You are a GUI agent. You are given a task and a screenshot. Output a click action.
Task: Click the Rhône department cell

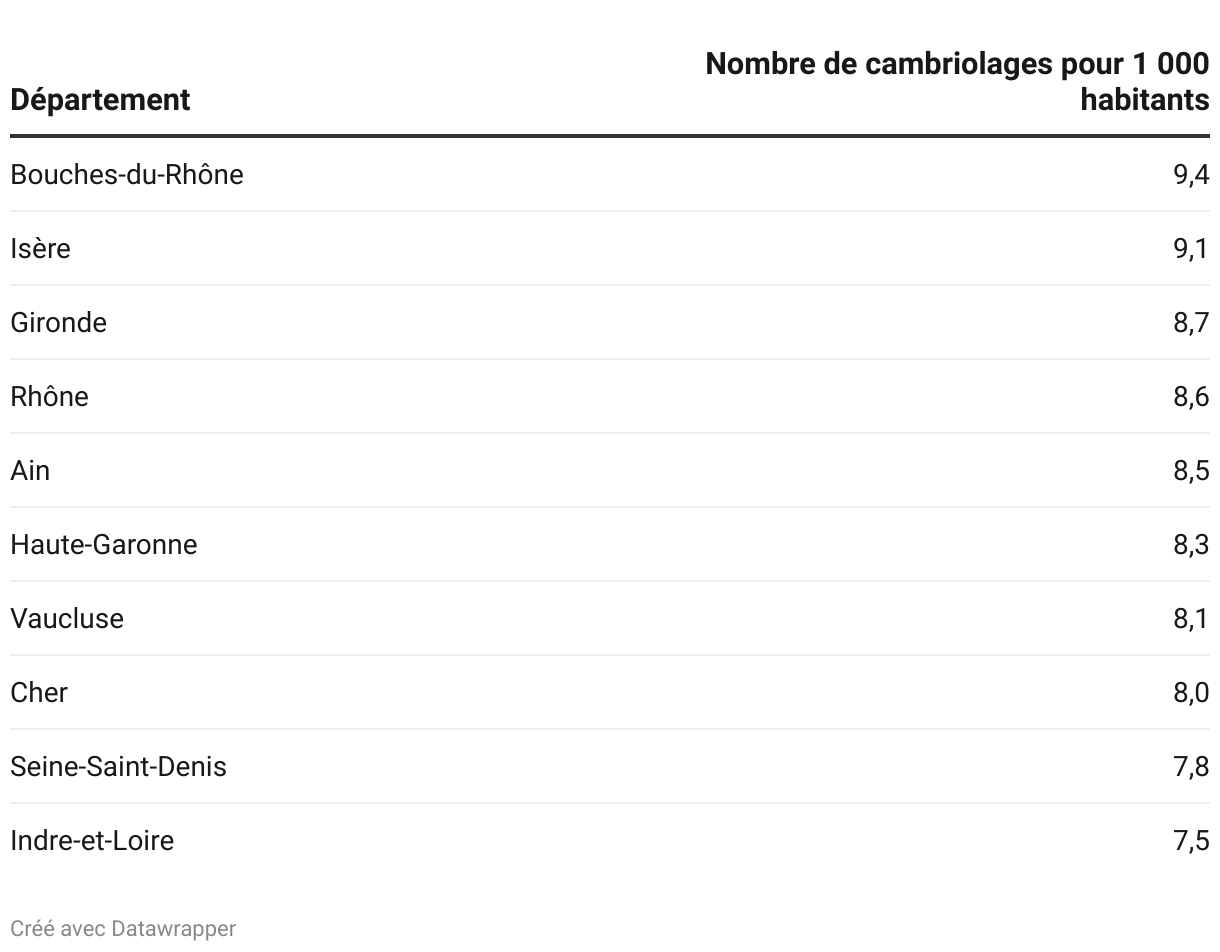click(49, 396)
